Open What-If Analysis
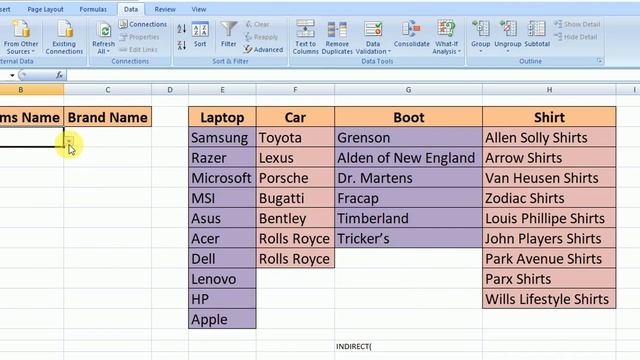 447,37
